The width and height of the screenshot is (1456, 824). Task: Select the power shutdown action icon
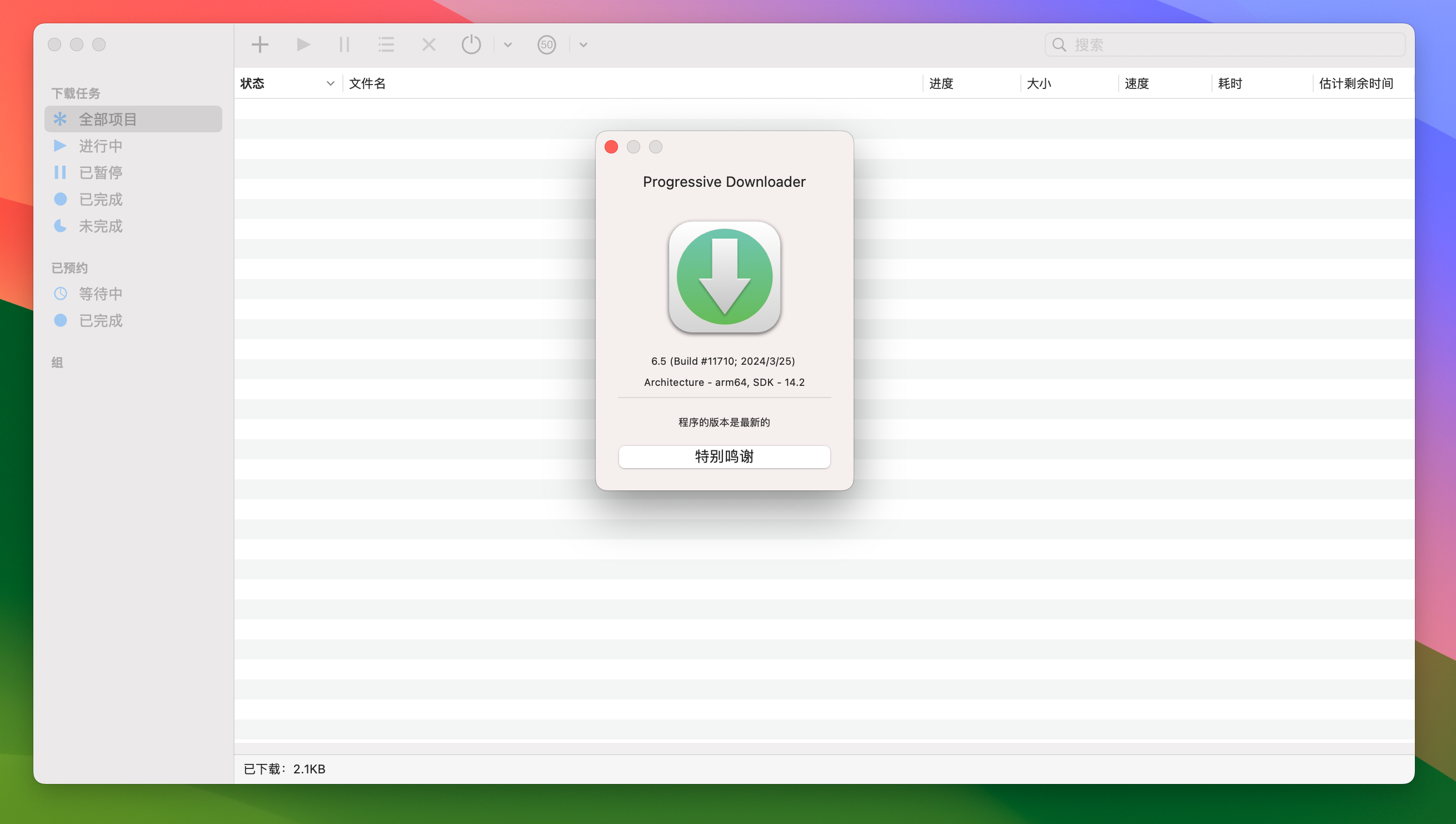[x=471, y=44]
